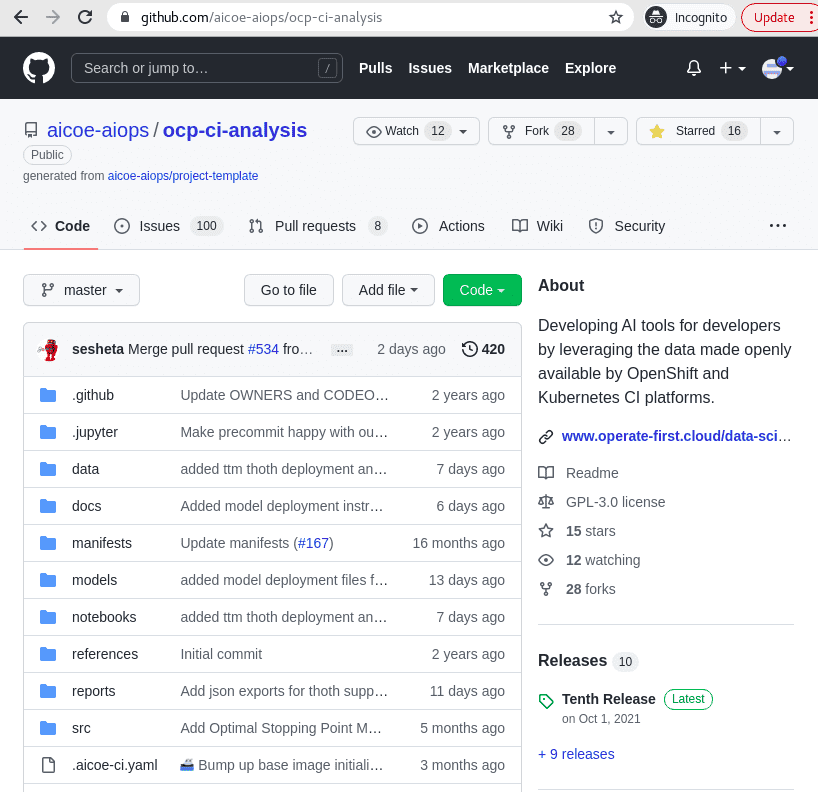The height and width of the screenshot is (792, 818).
Task: Open the .jupyter folder
Action: coord(95,432)
